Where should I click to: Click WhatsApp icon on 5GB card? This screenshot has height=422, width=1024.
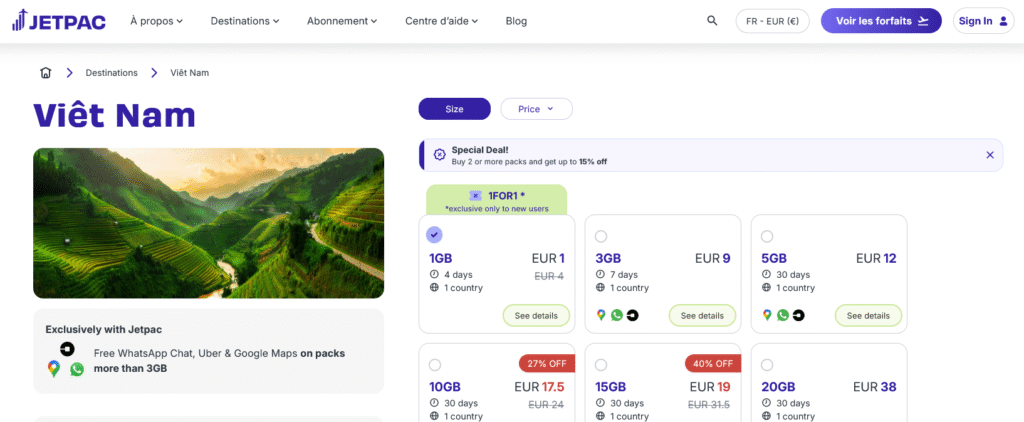pyautogui.click(x=783, y=316)
